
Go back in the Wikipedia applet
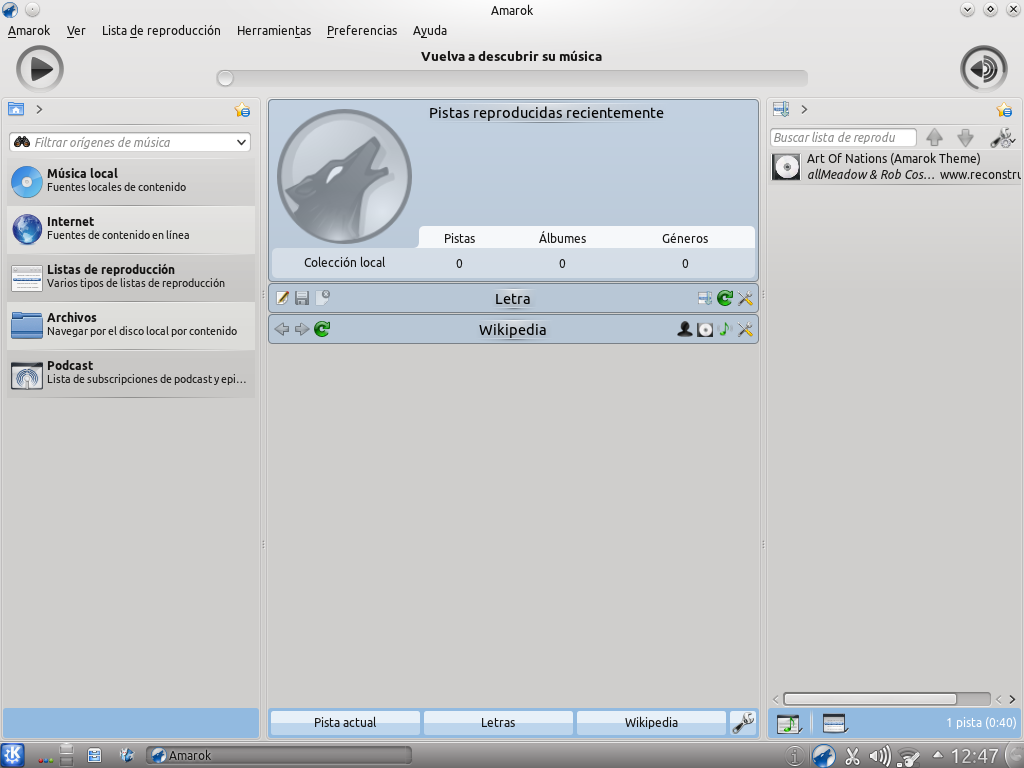pyautogui.click(x=281, y=329)
